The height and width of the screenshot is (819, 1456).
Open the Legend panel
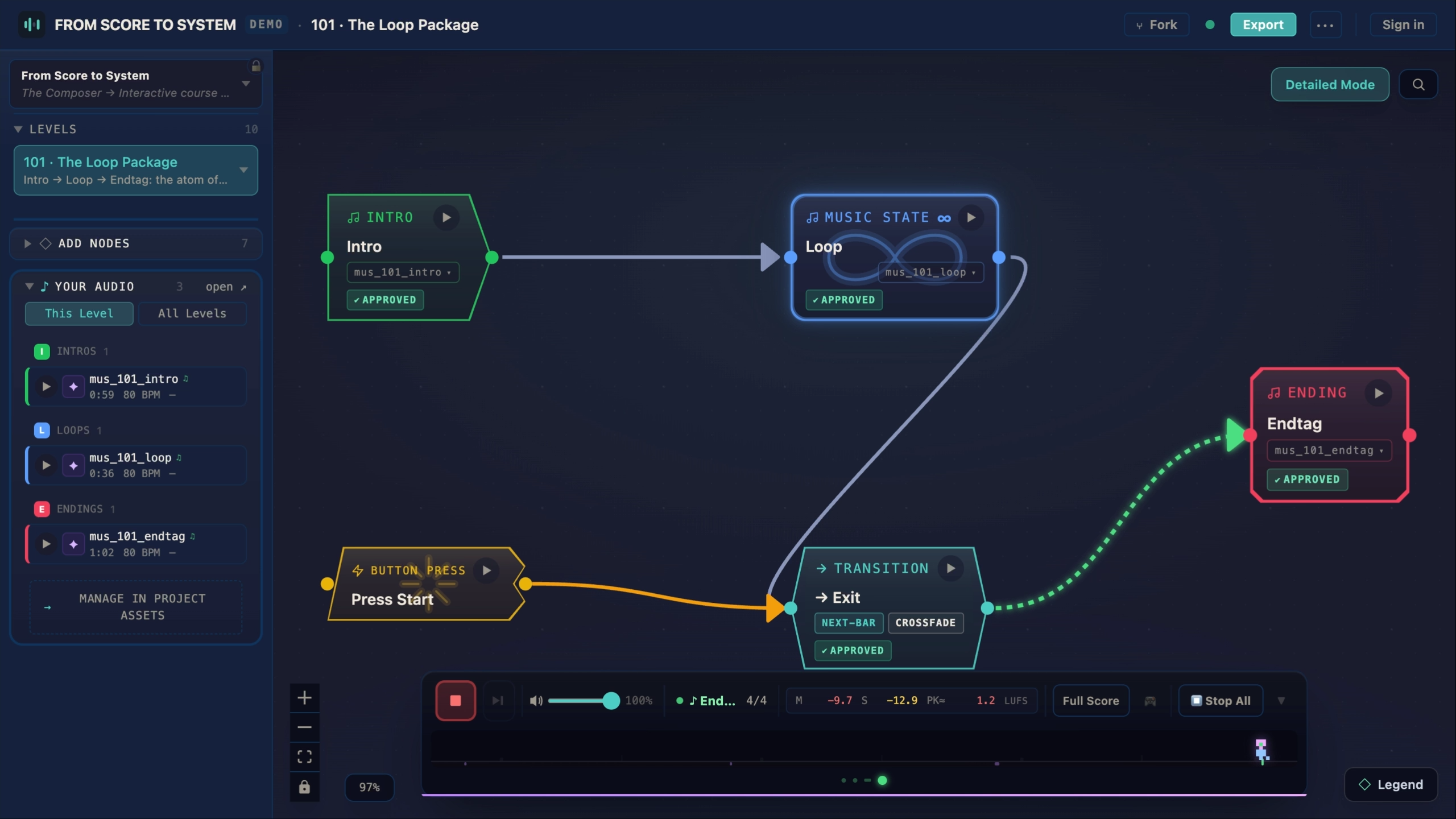[1391, 784]
